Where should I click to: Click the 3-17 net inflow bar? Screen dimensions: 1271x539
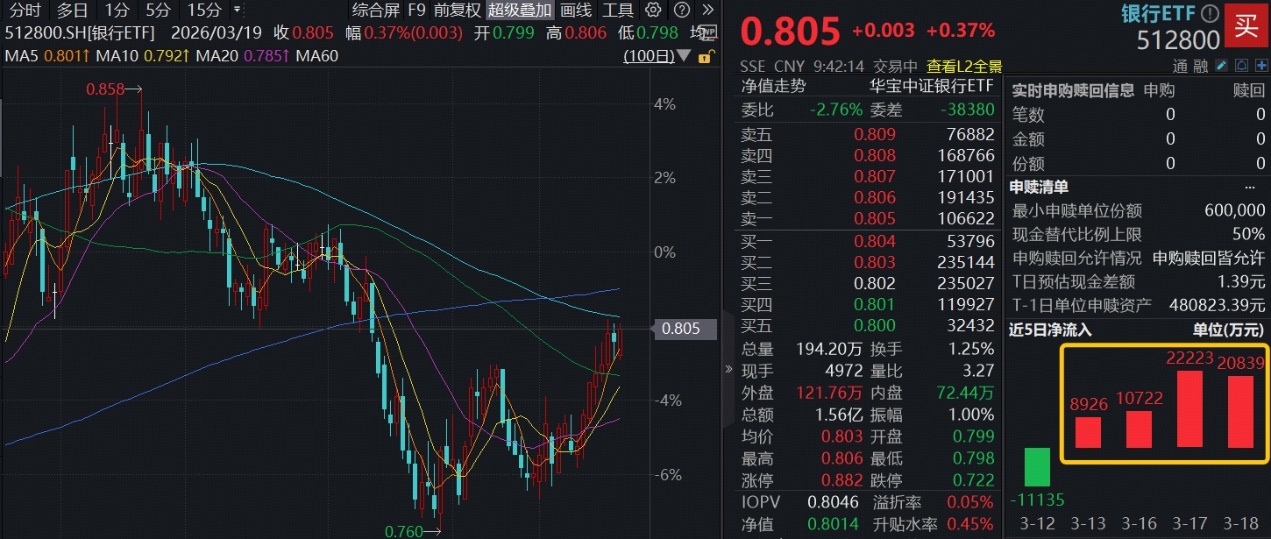pos(1189,408)
